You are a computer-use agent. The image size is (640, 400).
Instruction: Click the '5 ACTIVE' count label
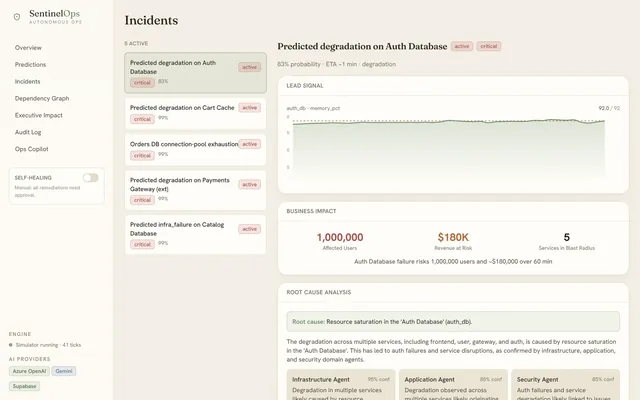(136, 43)
